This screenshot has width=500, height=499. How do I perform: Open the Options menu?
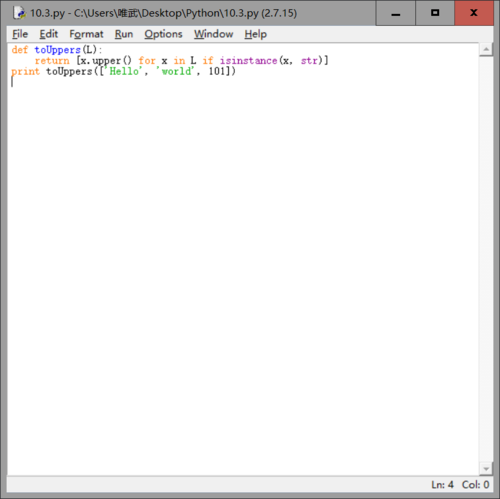tap(163, 34)
